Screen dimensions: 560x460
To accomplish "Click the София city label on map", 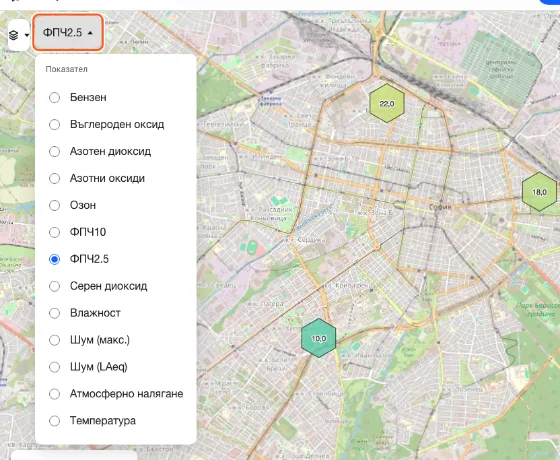I will [440, 207].
